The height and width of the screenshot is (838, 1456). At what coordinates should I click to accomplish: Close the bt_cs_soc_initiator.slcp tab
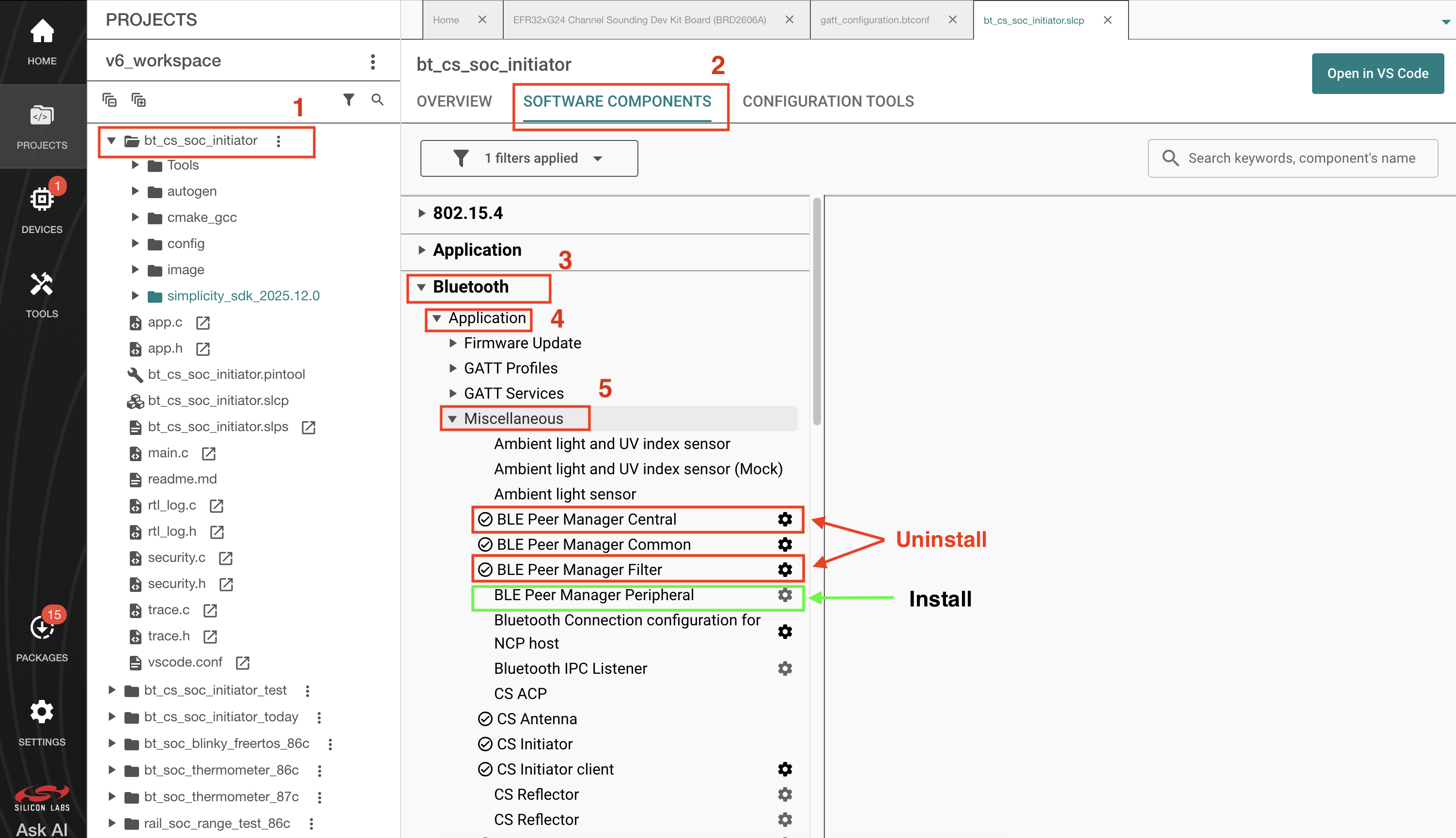tap(1107, 19)
